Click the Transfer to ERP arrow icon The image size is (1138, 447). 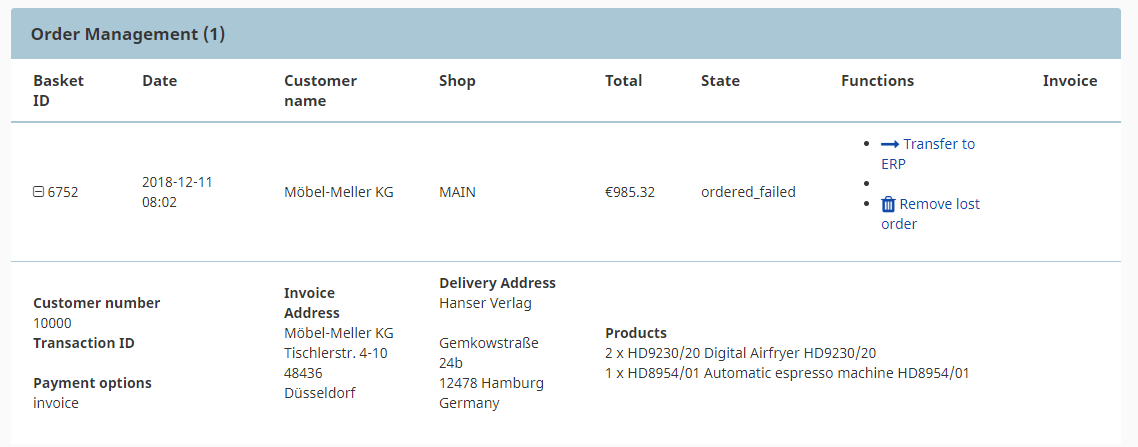click(x=890, y=144)
